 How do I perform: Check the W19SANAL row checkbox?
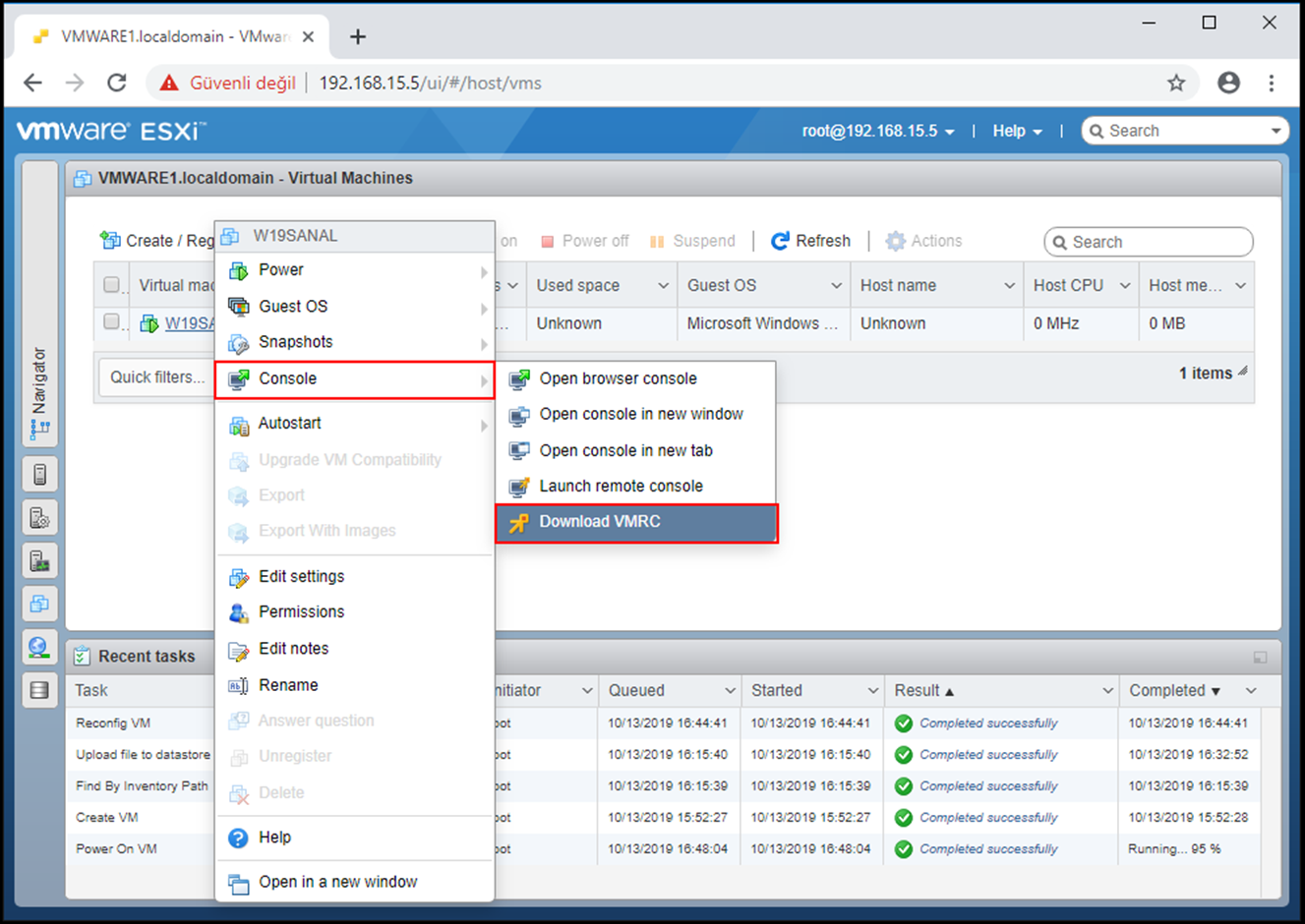click(111, 321)
